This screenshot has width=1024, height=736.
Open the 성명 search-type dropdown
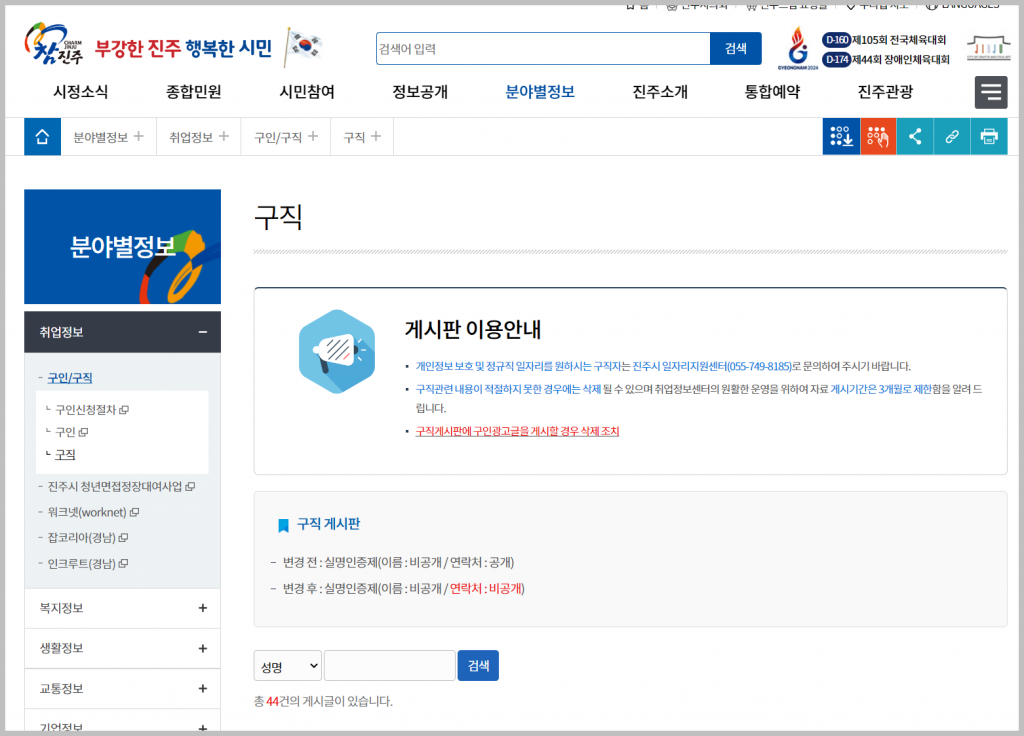(287, 666)
